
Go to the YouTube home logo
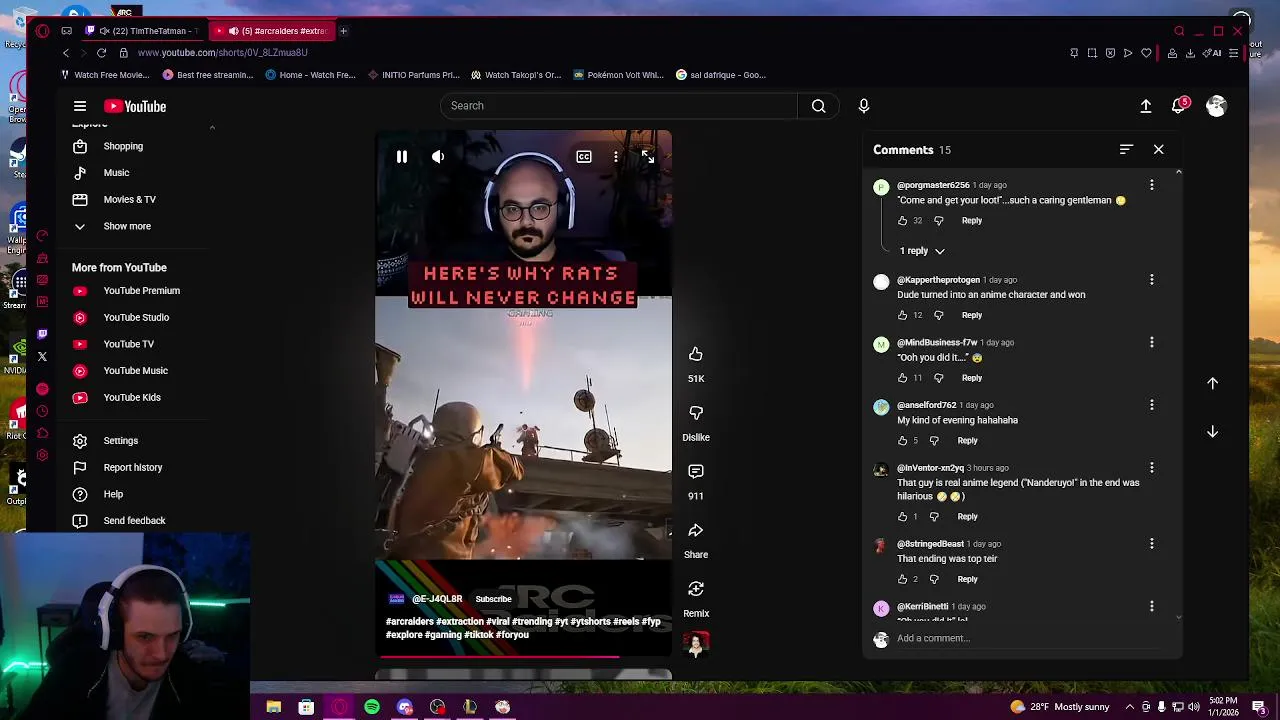(135, 106)
